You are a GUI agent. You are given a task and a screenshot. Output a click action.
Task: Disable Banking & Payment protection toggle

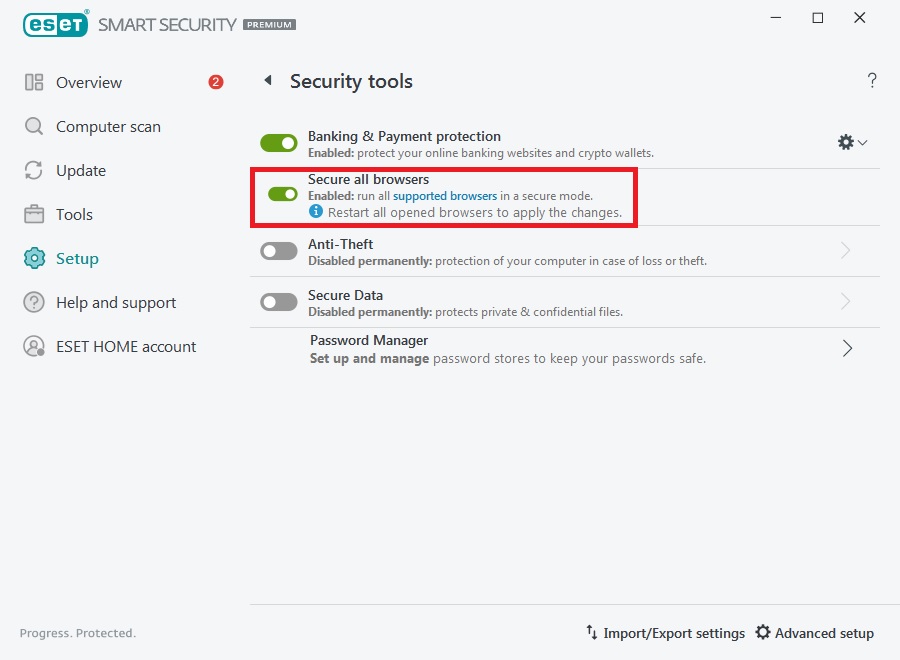pyautogui.click(x=279, y=144)
